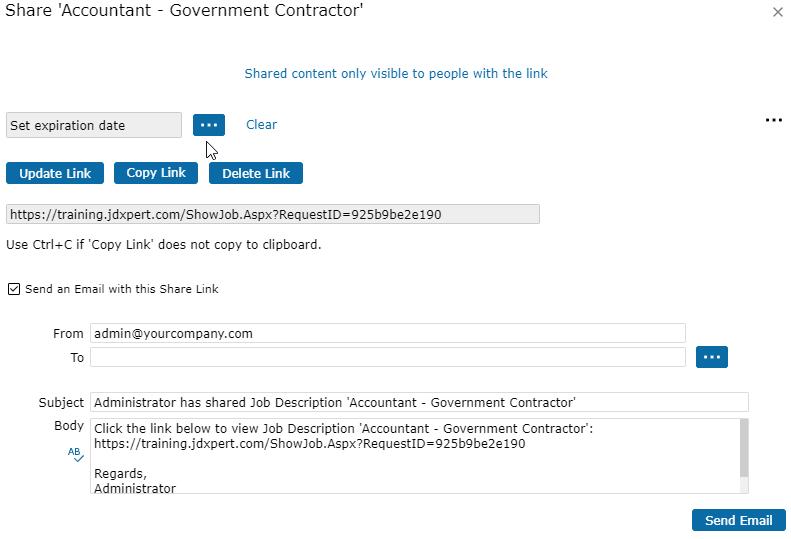The width and height of the screenshot is (791, 539).
Task: Open recipient picker beside the To field
Action: (x=711, y=357)
